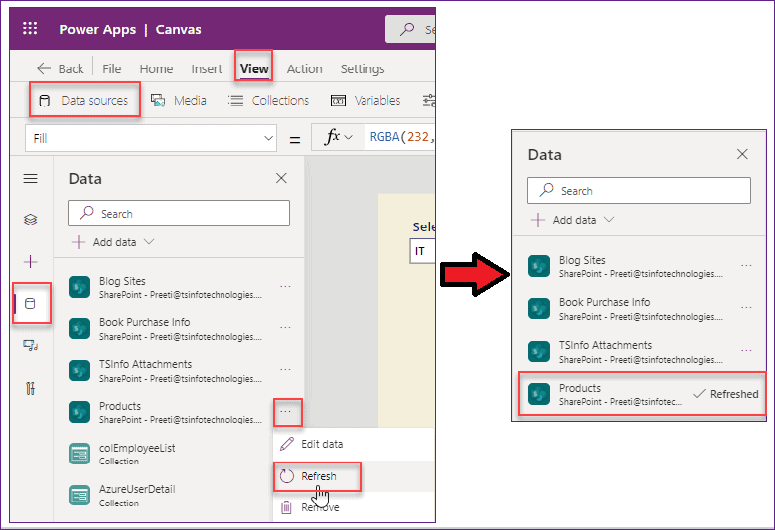Click Variables in the ribbon
775x530 pixels.
click(366, 100)
